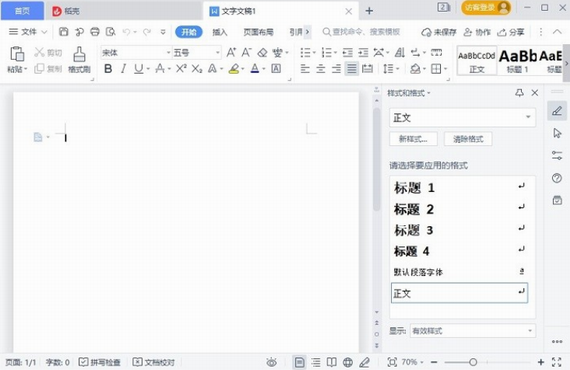Clear formatting with the eraser icon

(x=262, y=53)
